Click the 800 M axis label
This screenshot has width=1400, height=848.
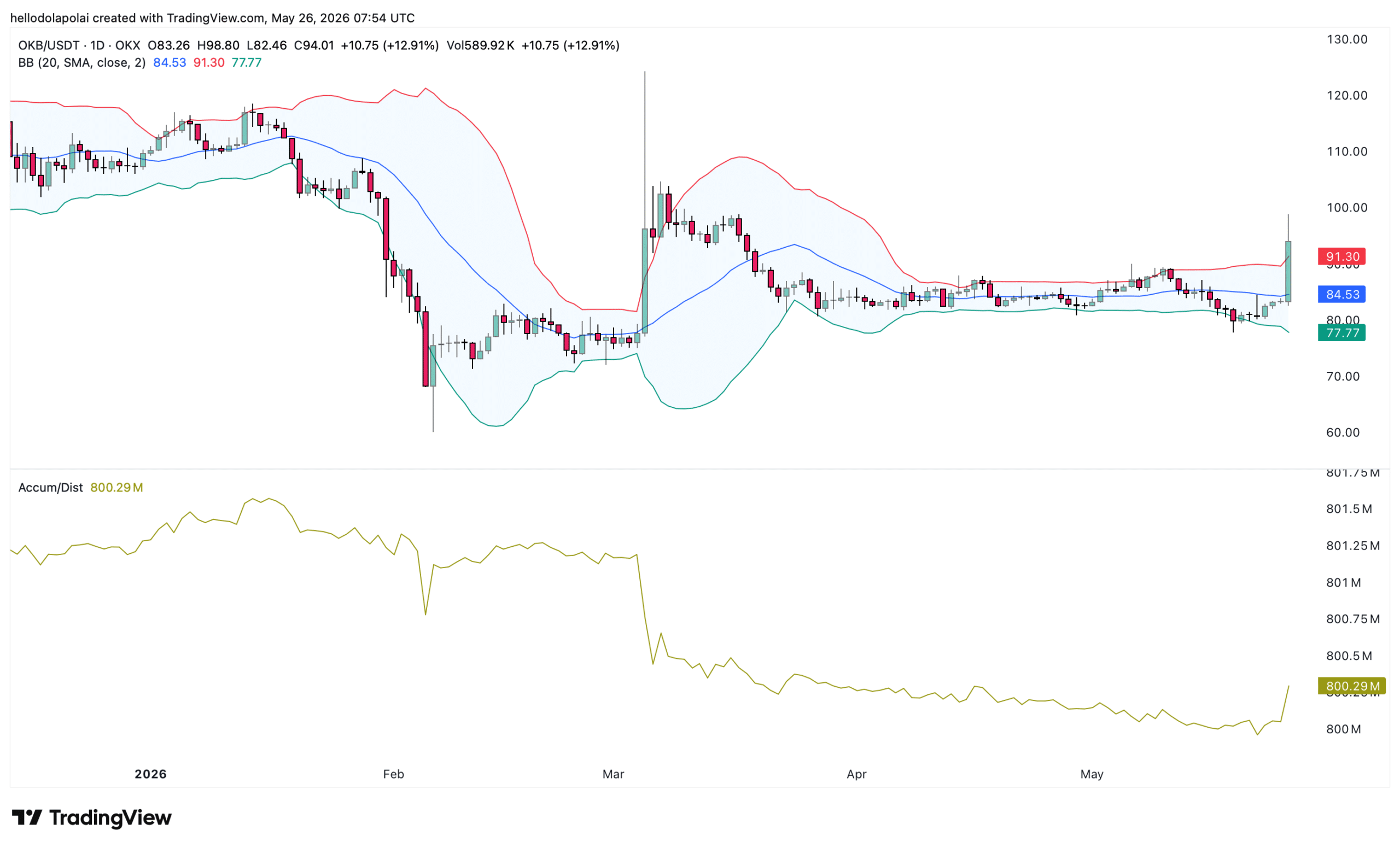pos(1343,729)
